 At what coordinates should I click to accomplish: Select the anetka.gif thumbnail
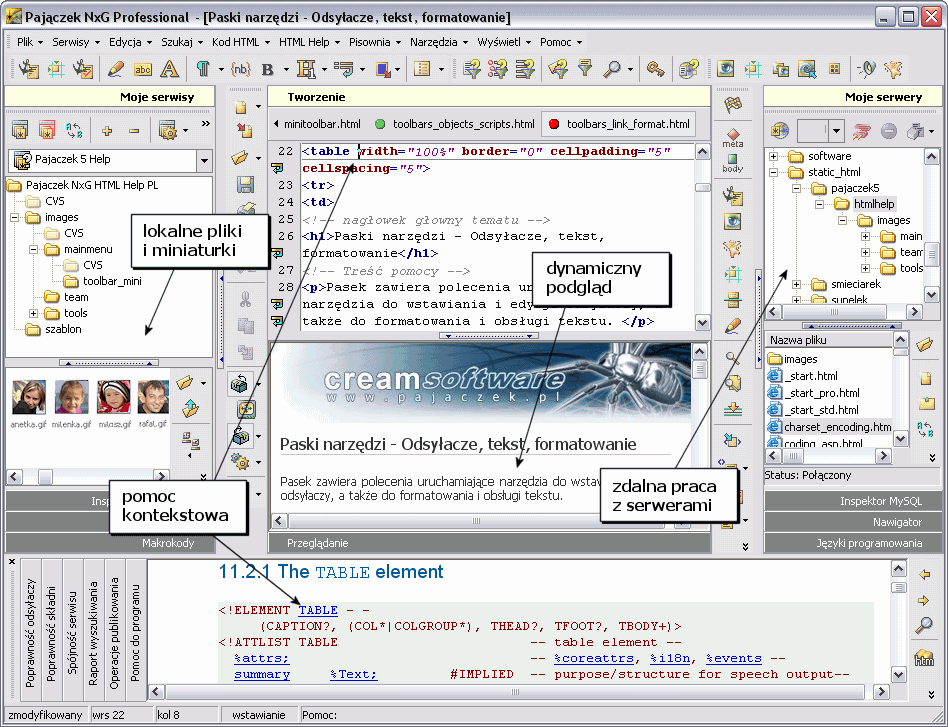pos(28,396)
